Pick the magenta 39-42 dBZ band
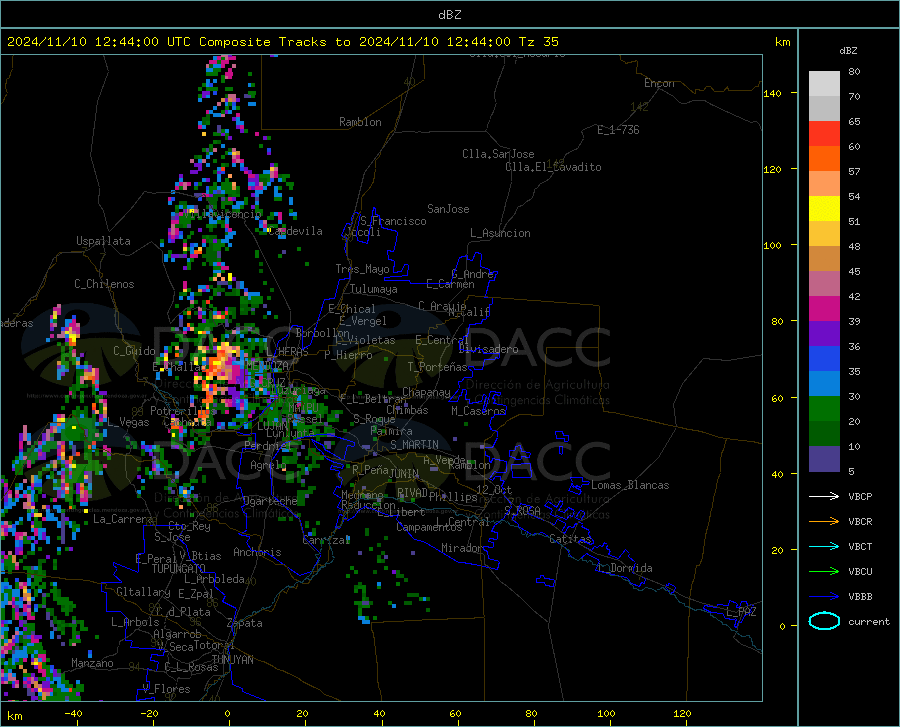The image size is (900, 727). point(824,309)
